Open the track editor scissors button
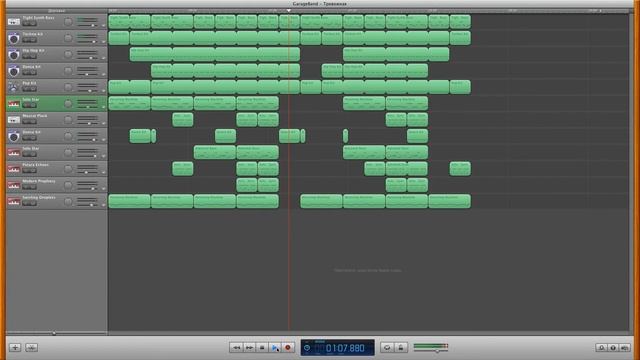The image size is (640, 360). tap(31, 347)
